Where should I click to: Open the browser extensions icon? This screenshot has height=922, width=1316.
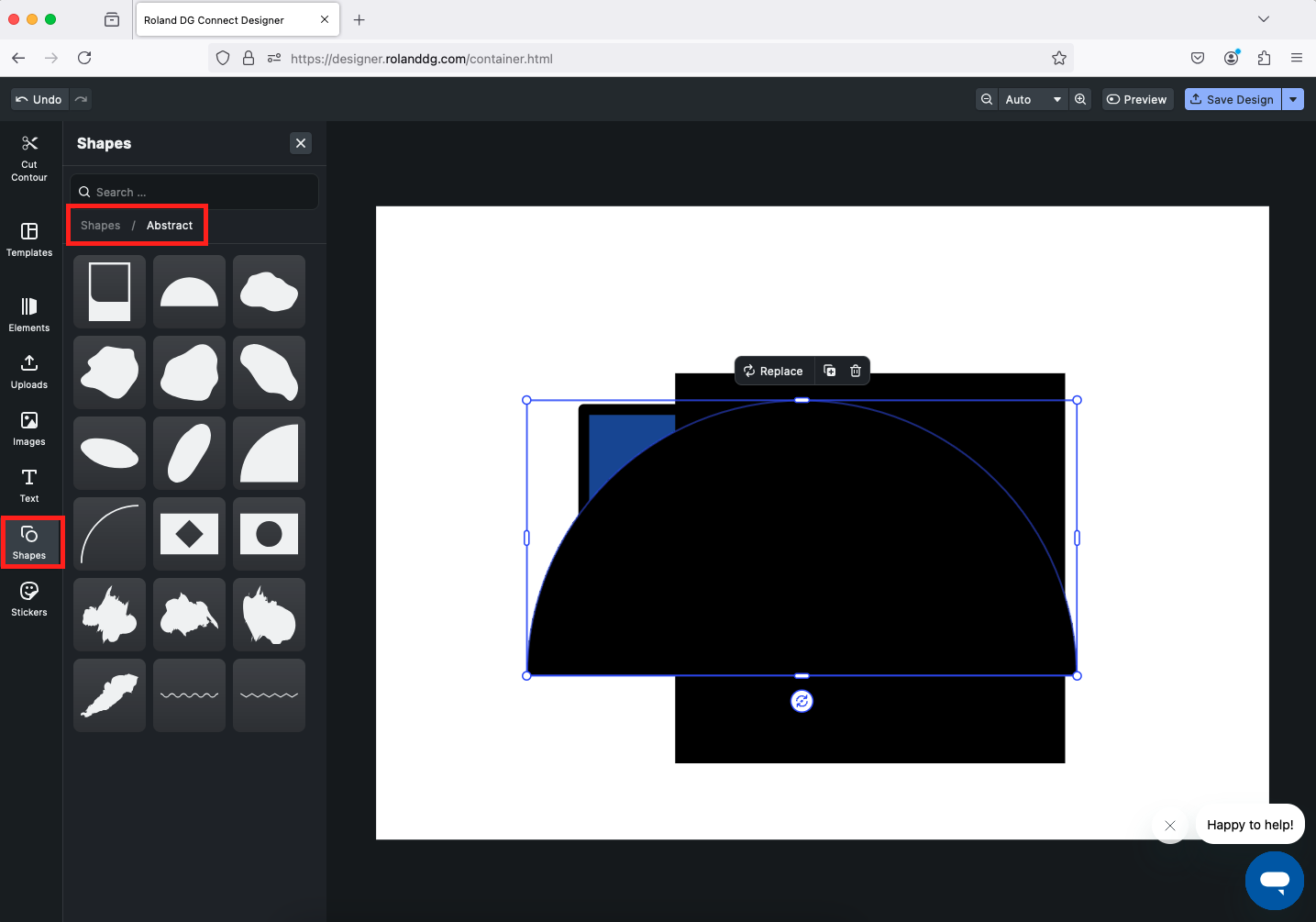pos(1264,58)
